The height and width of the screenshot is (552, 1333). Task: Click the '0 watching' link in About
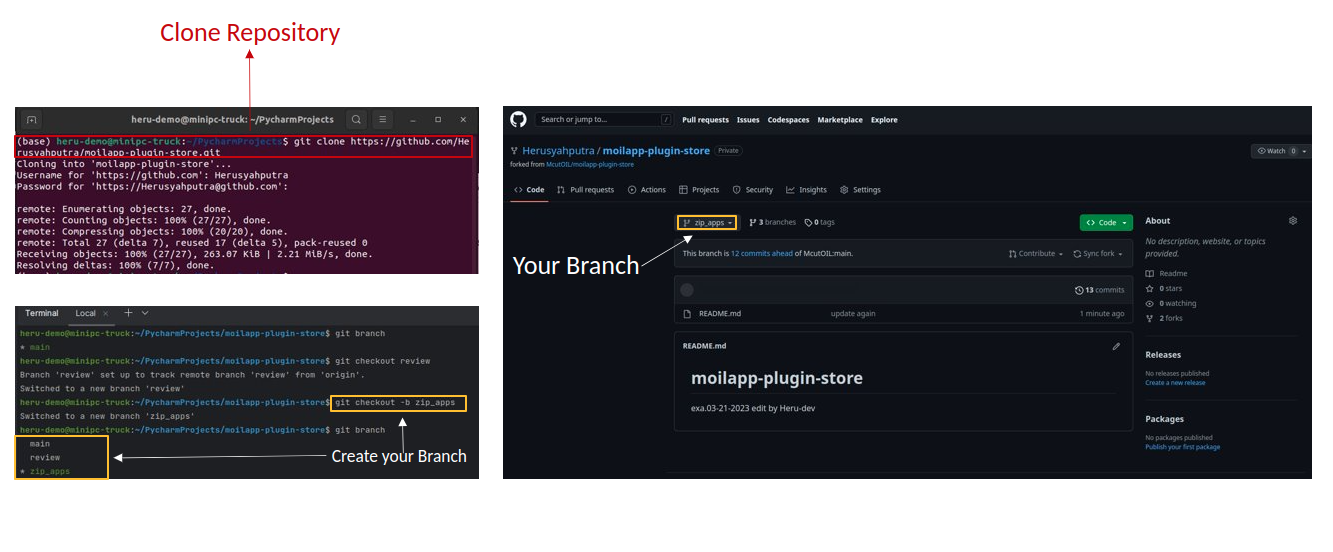(1171, 303)
